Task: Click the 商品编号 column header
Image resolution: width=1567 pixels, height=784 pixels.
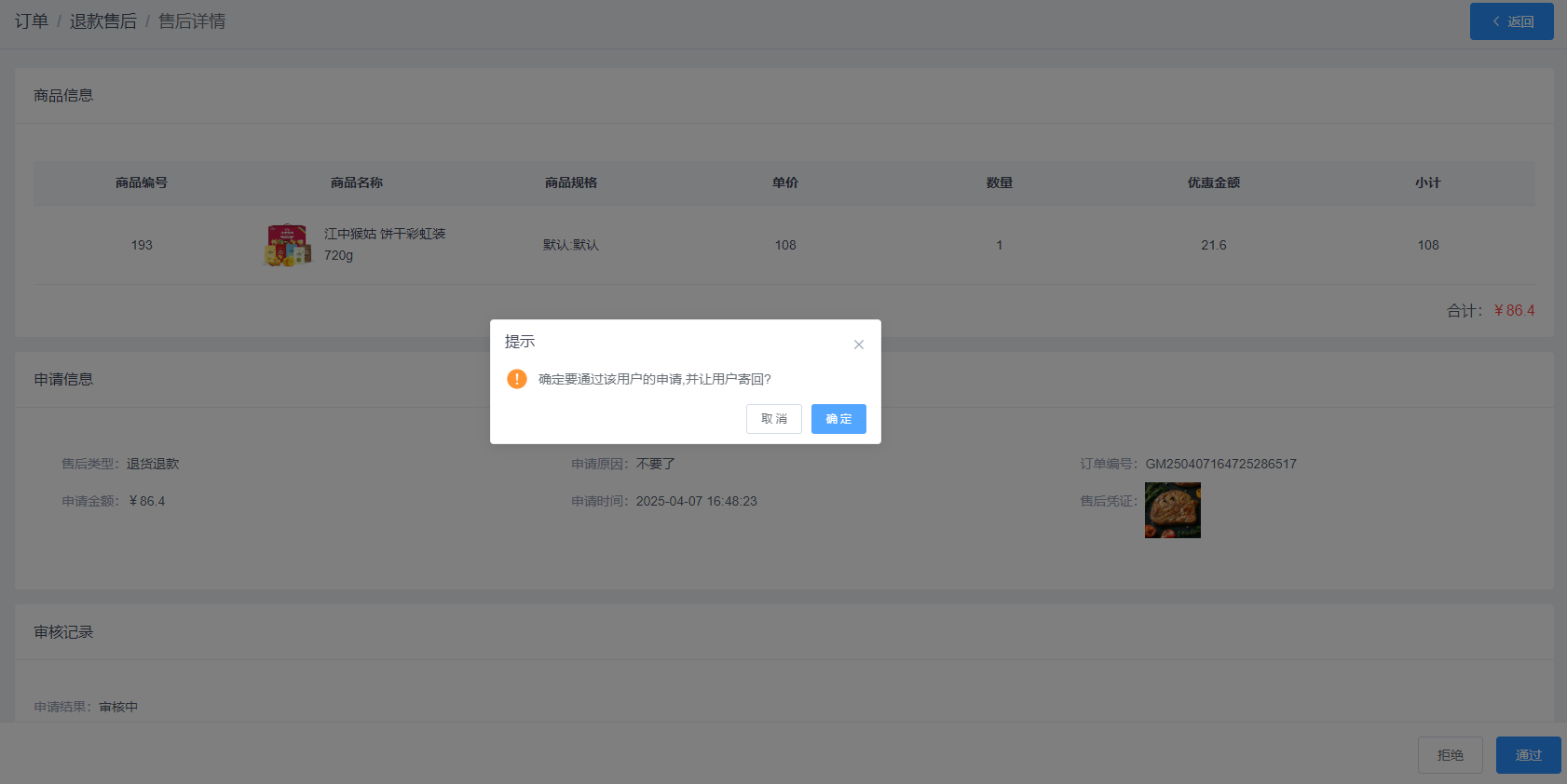Action: pos(142,182)
